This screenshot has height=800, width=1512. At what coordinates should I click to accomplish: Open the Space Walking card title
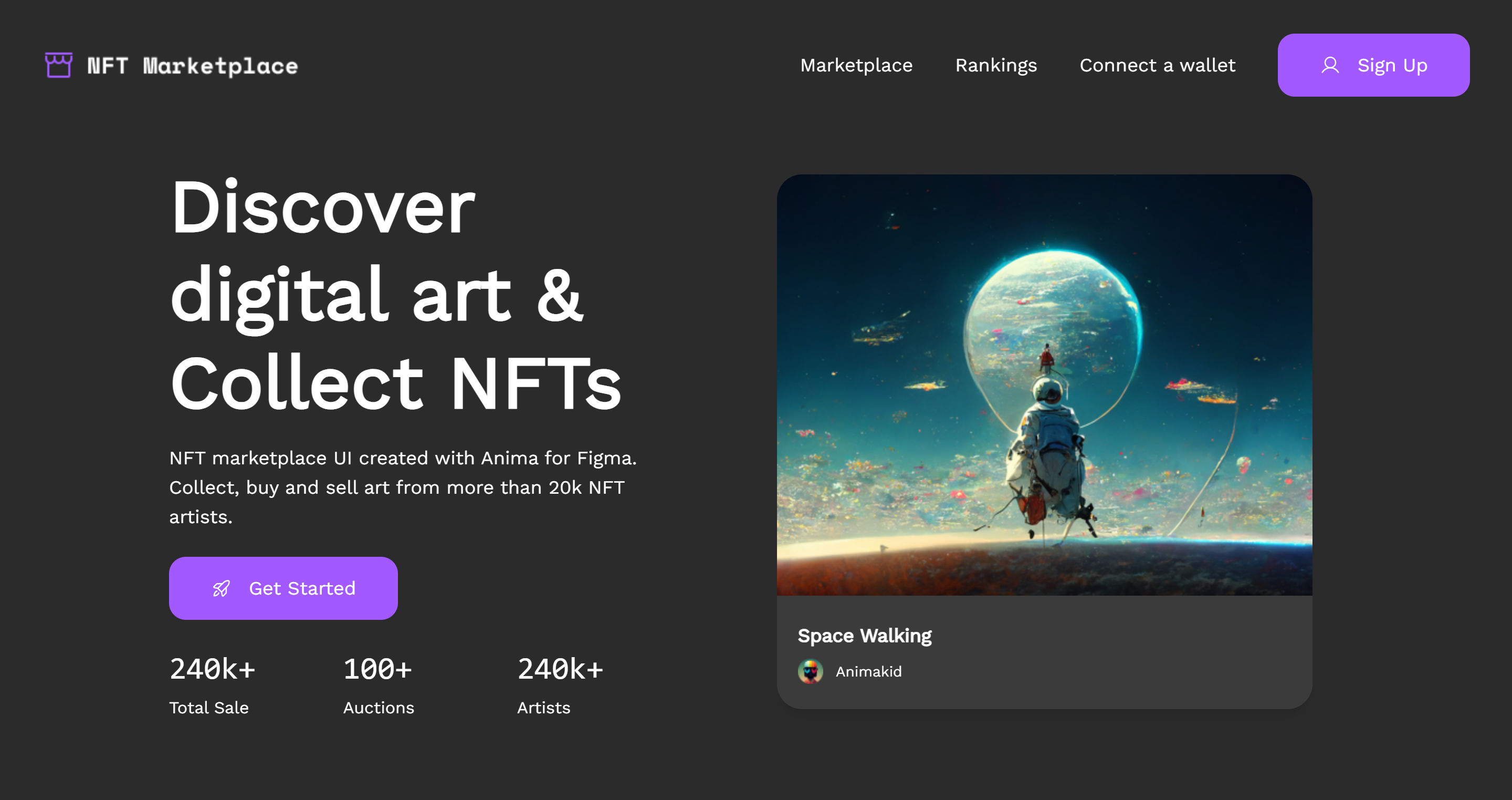(x=865, y=636)
